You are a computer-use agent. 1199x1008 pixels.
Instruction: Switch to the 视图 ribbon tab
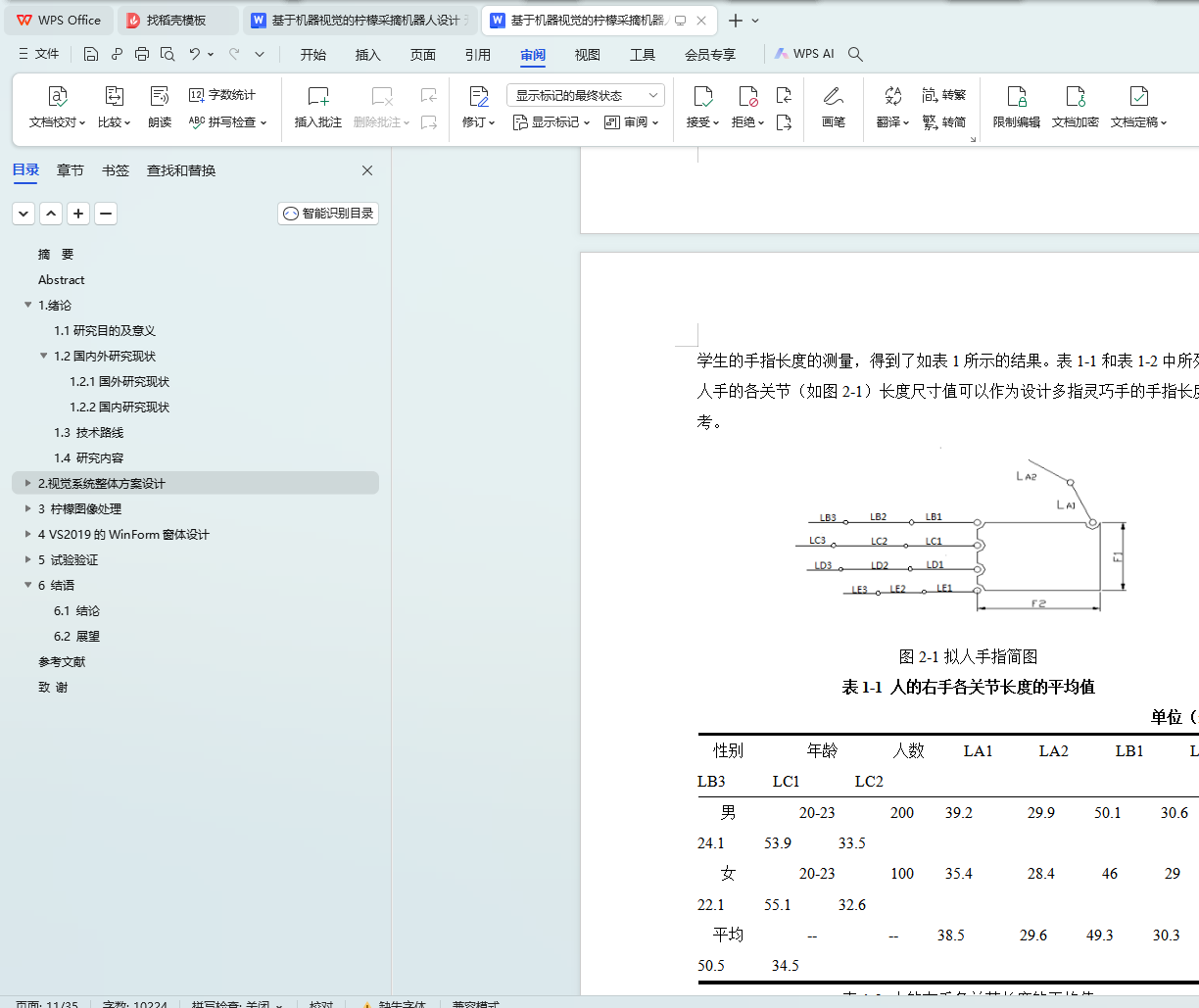click(x=588, y=55)
